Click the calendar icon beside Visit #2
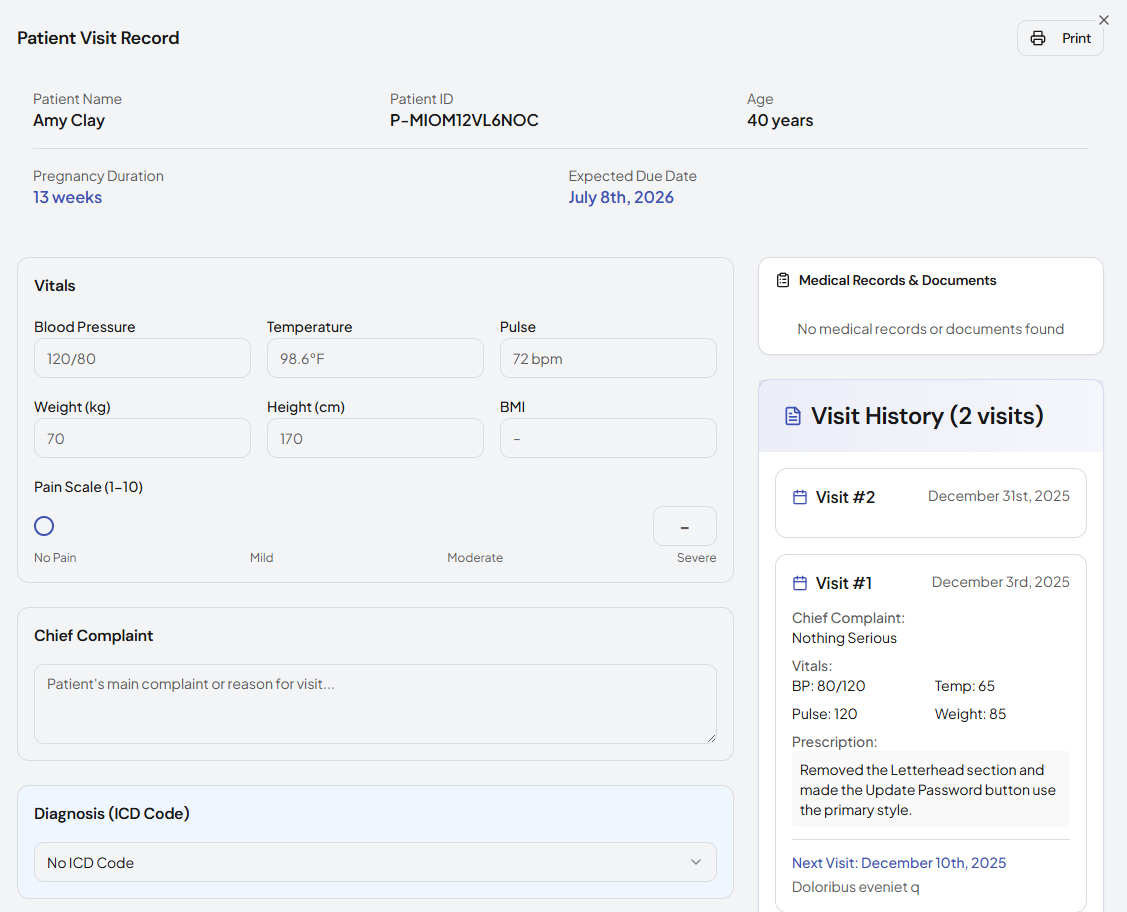Screen dimensions: 1127x912 tap(799, 497)
